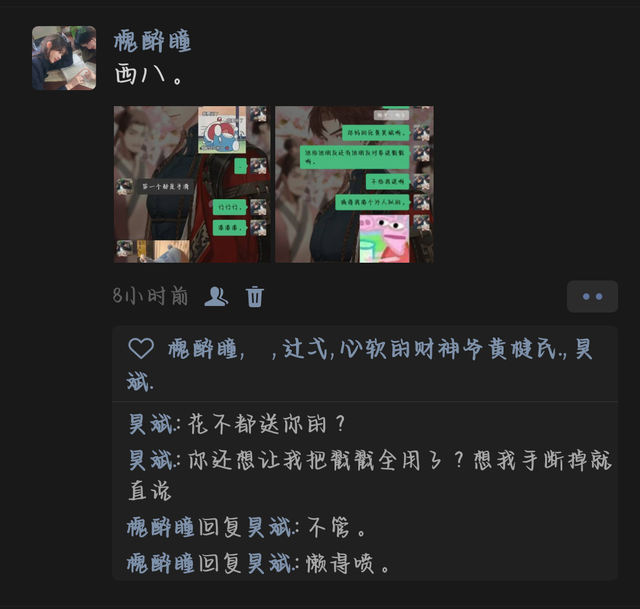Viewport: 640px width, 609px height.
Task: Delete post with trash icon
Action: tap(255, 296)
